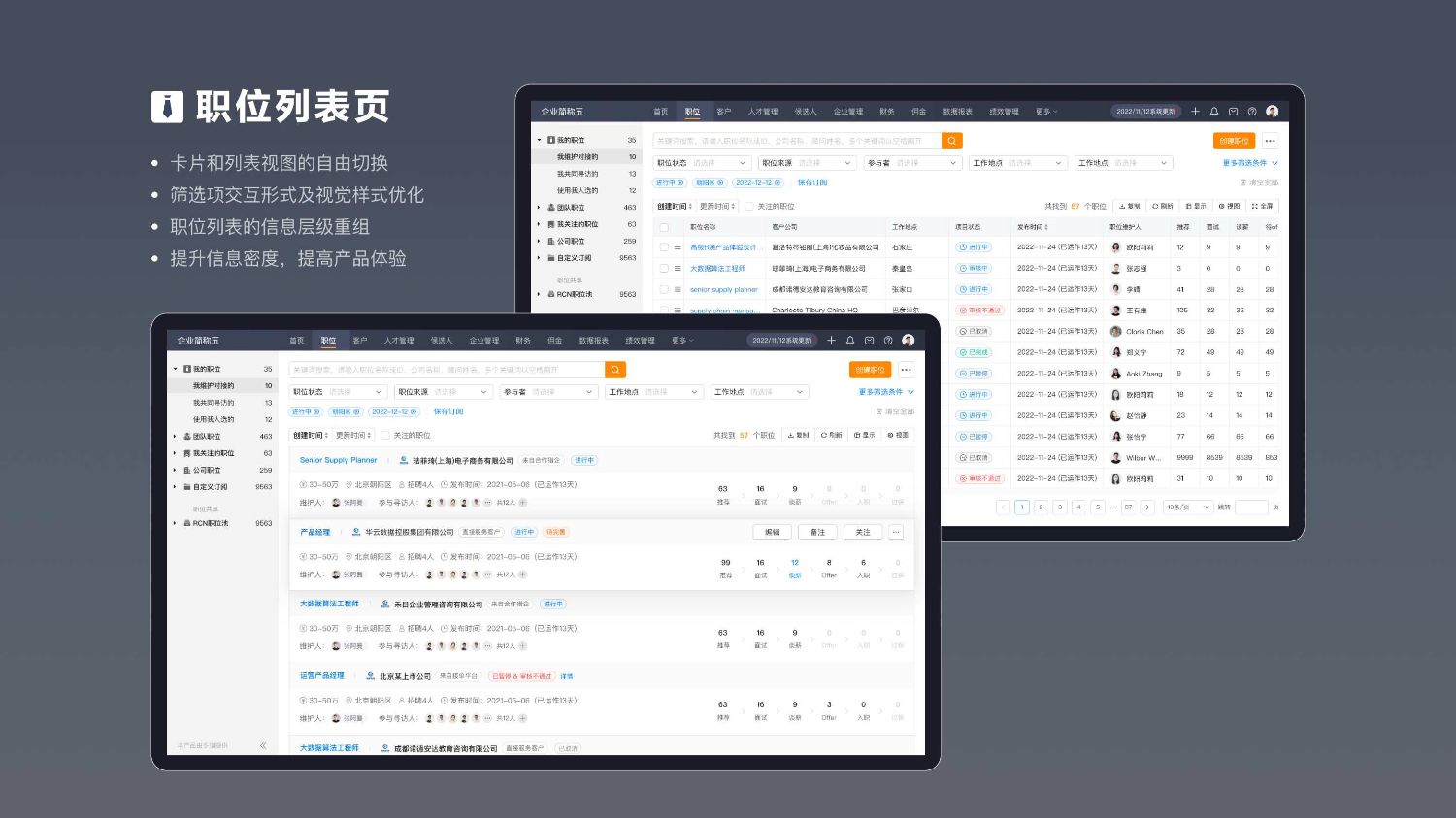1456x818 pixels.
Task: Click the plus icon in card-view window header
Action: (831, 341)
